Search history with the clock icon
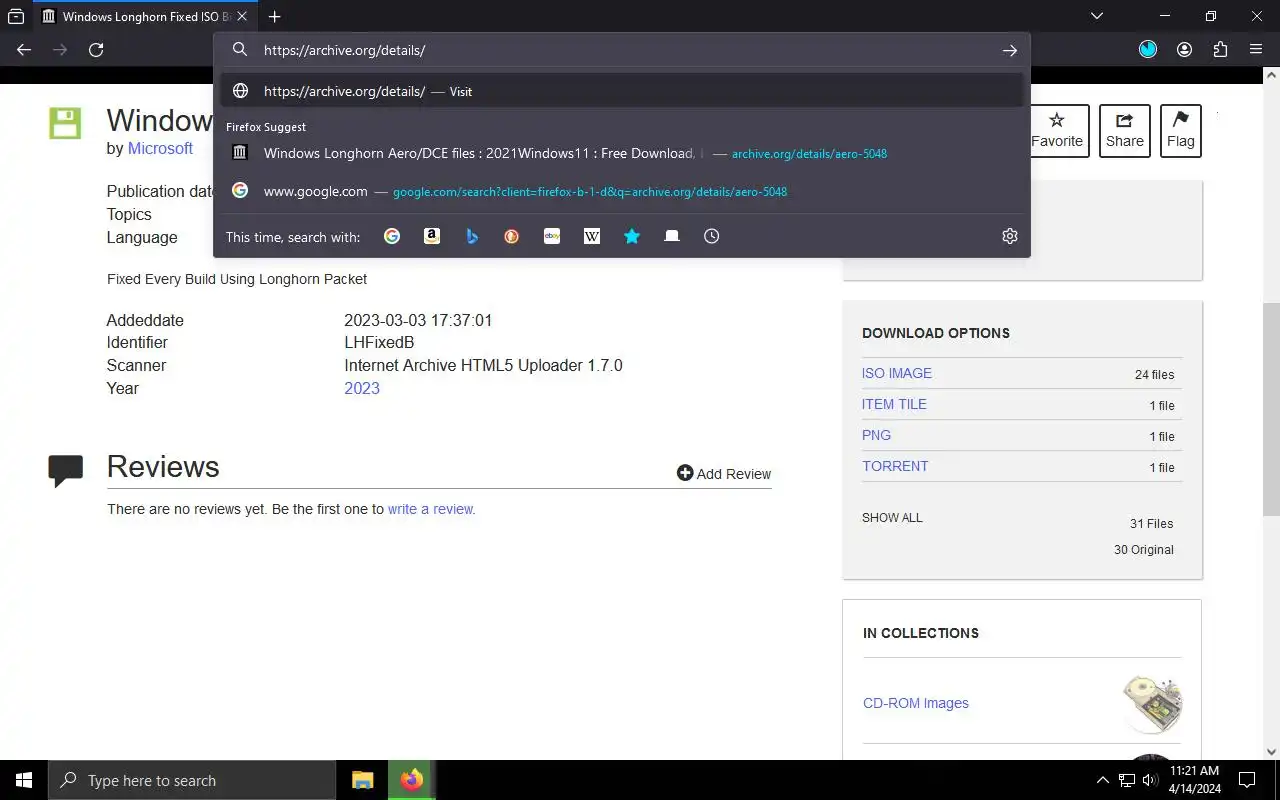The width and height of the screenshot is (1280, 800). [x=711, y=236]
